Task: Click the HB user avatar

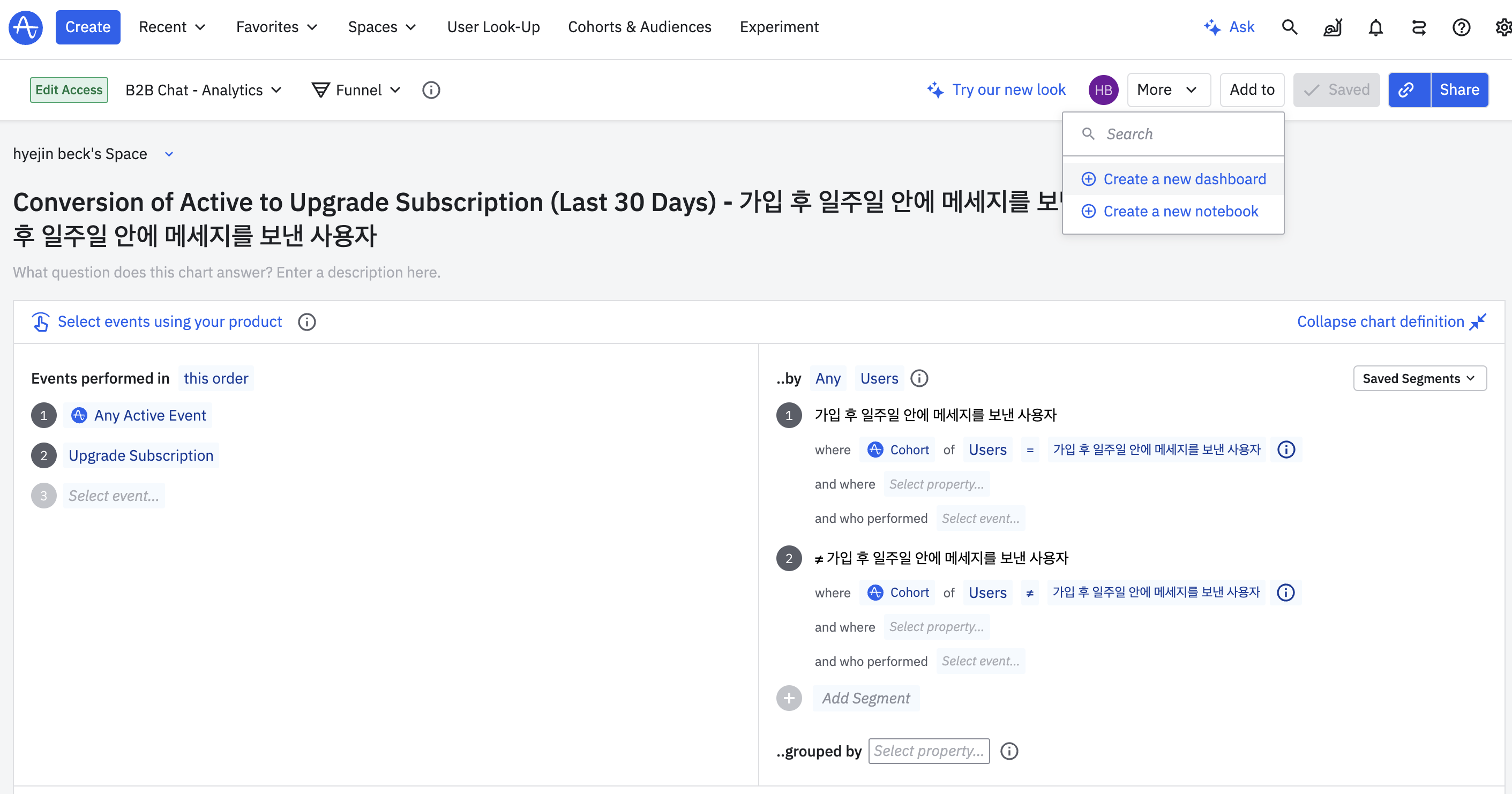Action: tap(1103, 90)
